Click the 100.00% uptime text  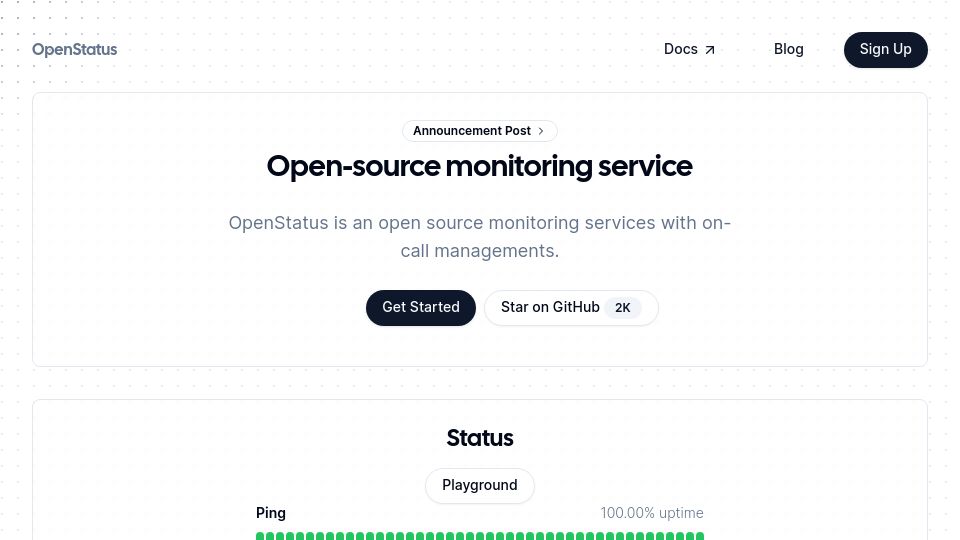(x=651, y=513)
